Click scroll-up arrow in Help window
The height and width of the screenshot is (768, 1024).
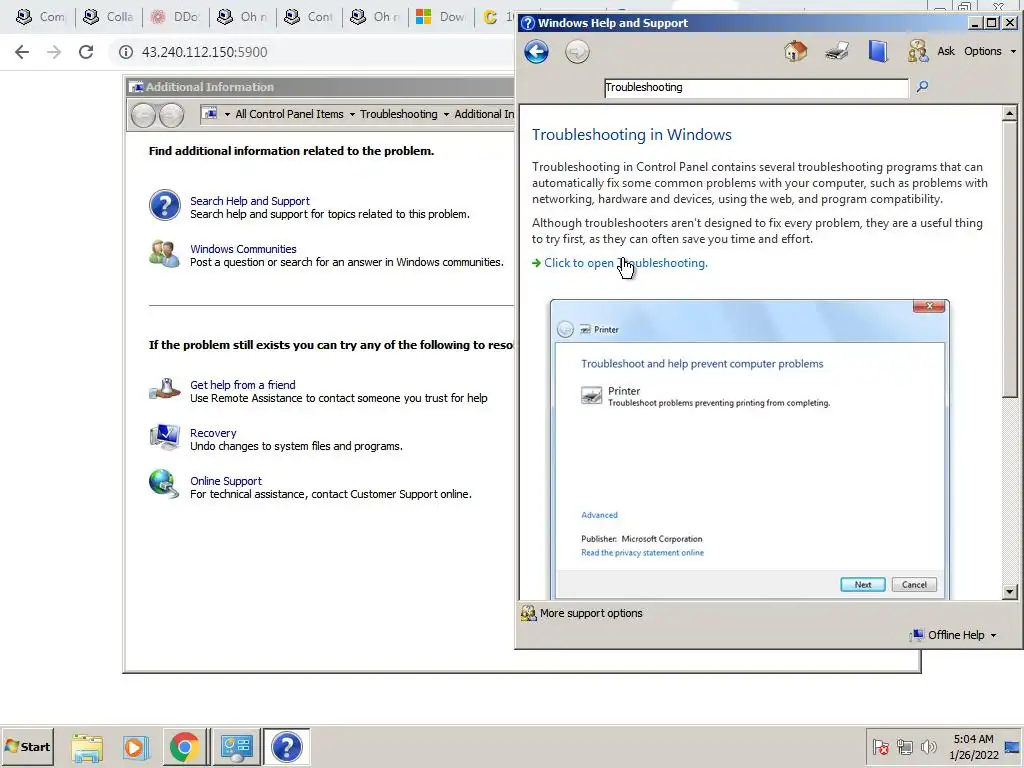[x=1010, y=114]
